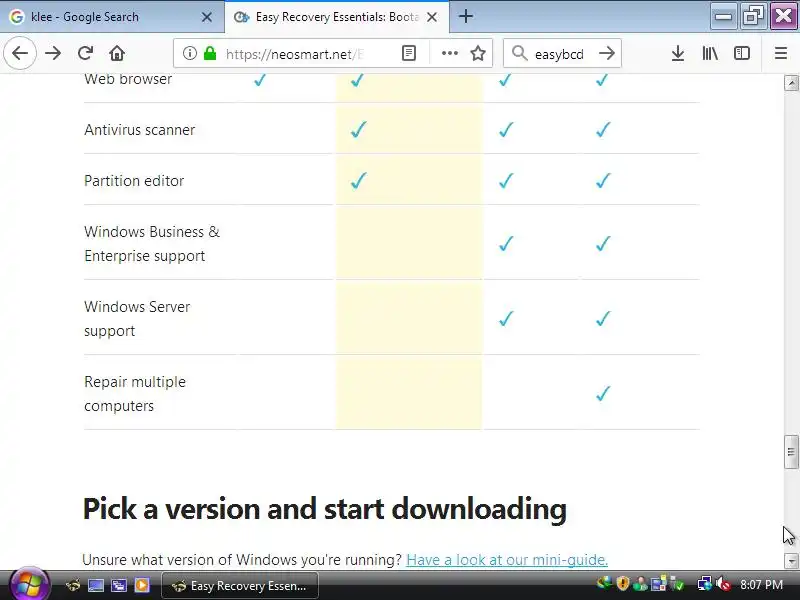Screen dimensions: 800x600
Task: Close the Easy Recovery Essentials tab
Action: click(x=432, y=17)
